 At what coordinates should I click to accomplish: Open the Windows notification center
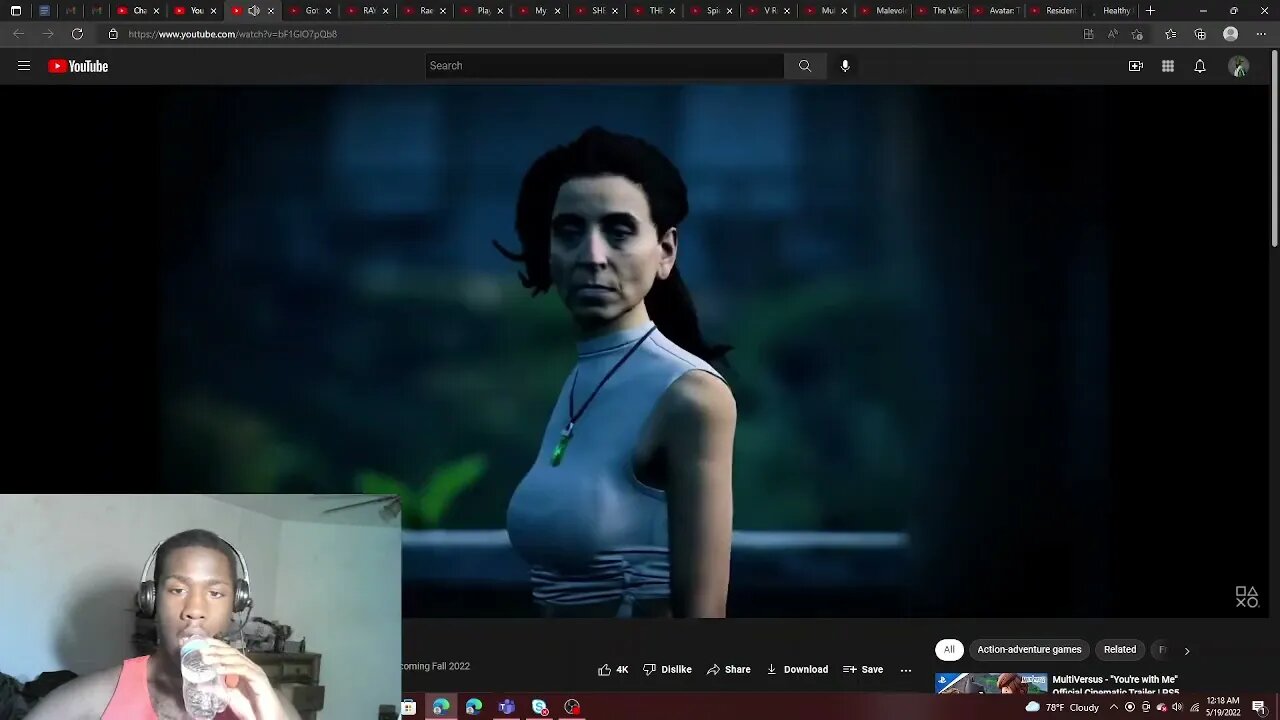pos(1259,707)
